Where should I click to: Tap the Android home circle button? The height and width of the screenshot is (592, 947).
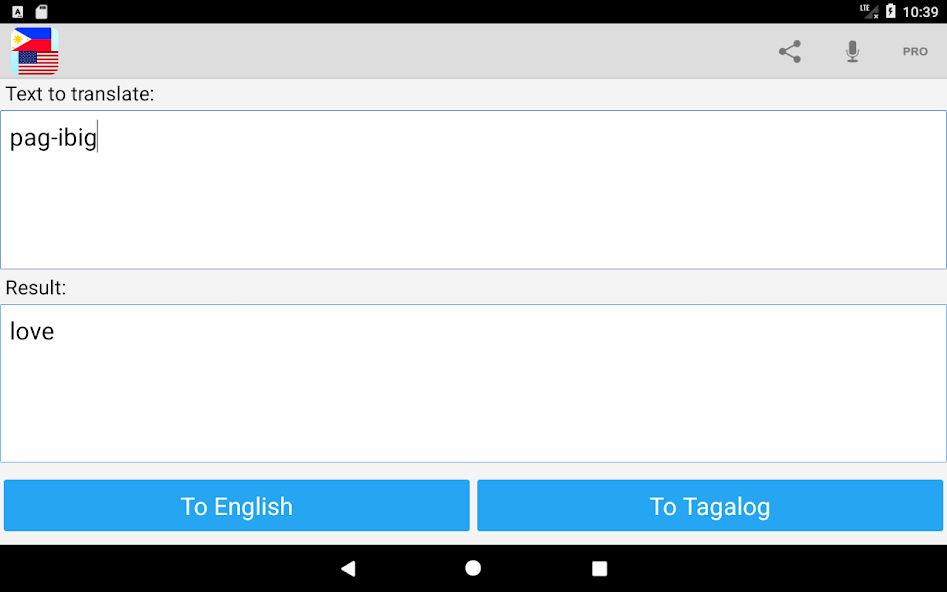coord(473,568)
